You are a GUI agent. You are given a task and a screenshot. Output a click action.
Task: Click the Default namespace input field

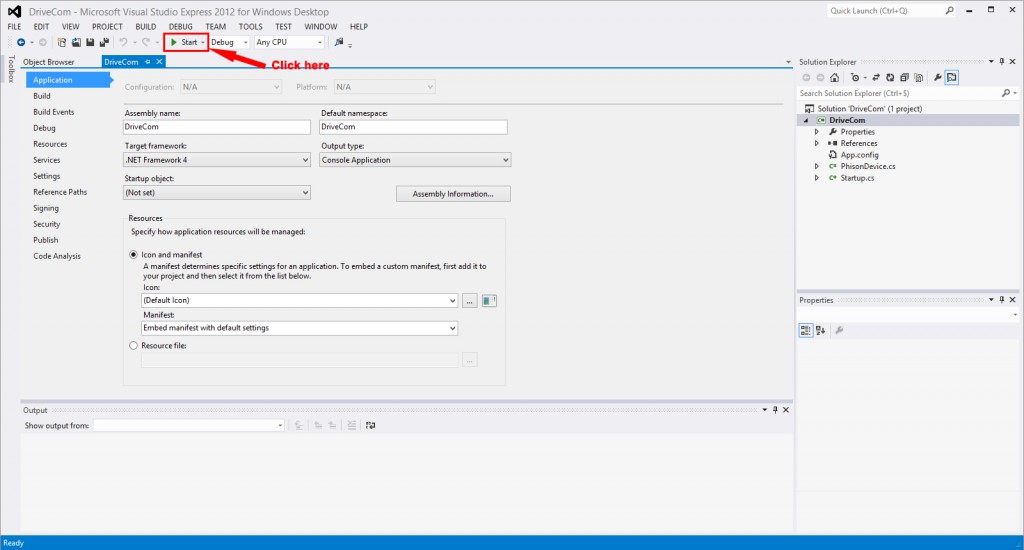pyautogui.click(x=413, y=127)
